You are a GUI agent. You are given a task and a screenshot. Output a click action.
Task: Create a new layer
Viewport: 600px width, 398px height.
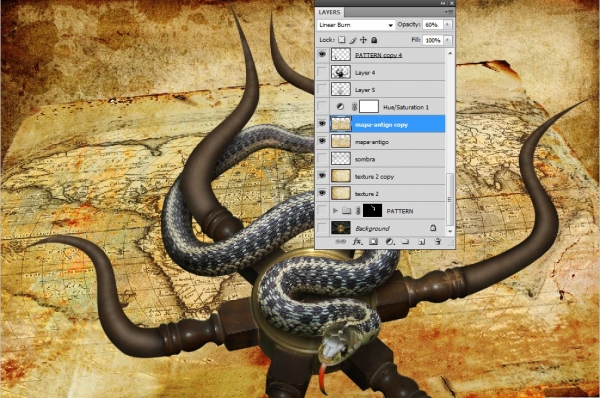(421, 241)
